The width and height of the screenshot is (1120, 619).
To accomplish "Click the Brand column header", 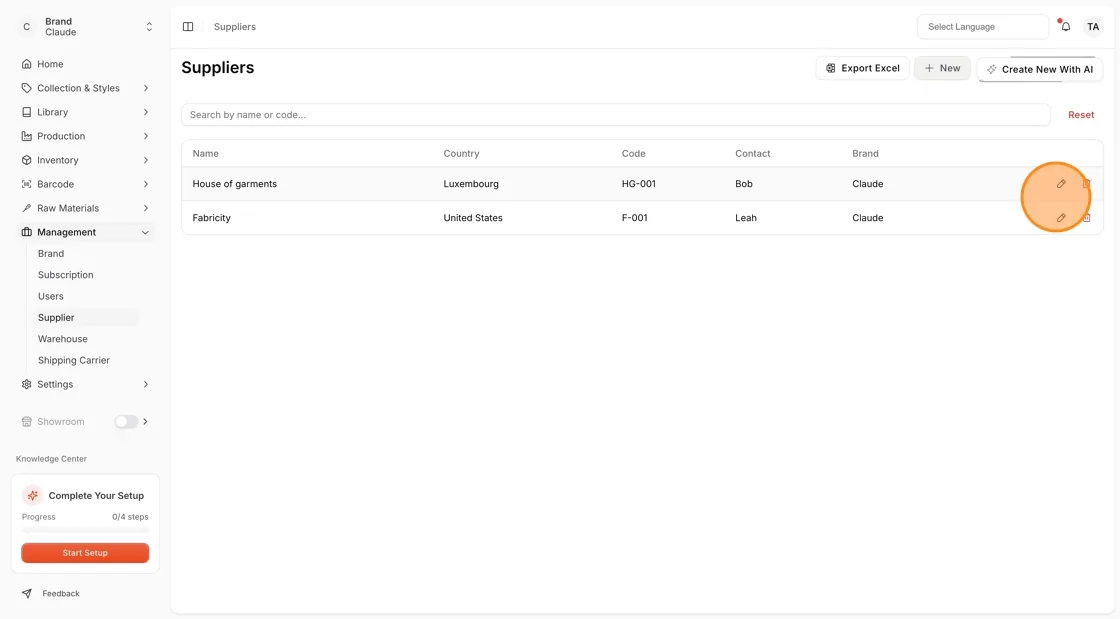I will click(865, 154).
